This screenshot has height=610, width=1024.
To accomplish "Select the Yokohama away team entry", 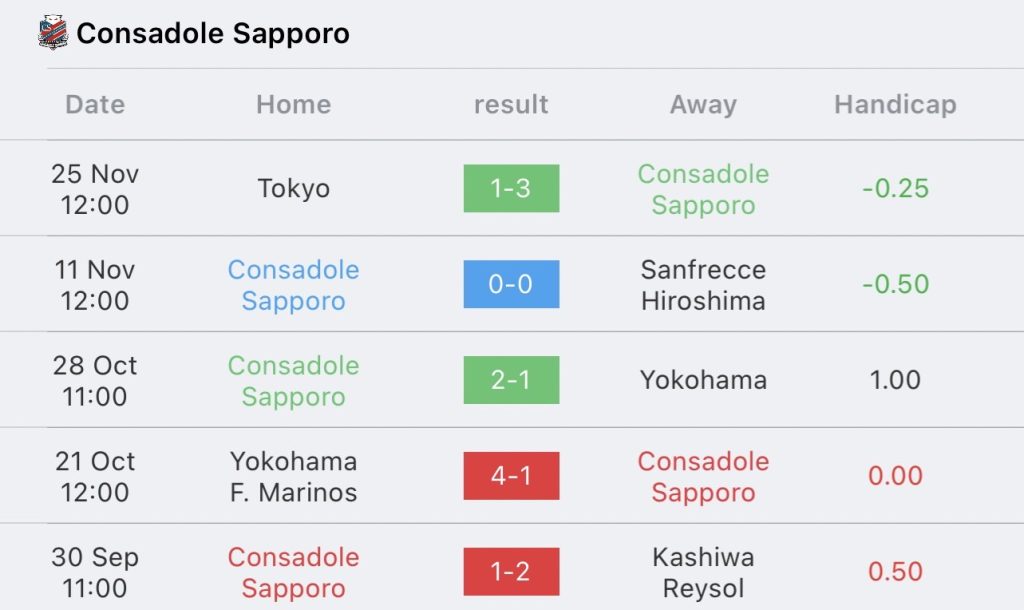I will 703,379.
